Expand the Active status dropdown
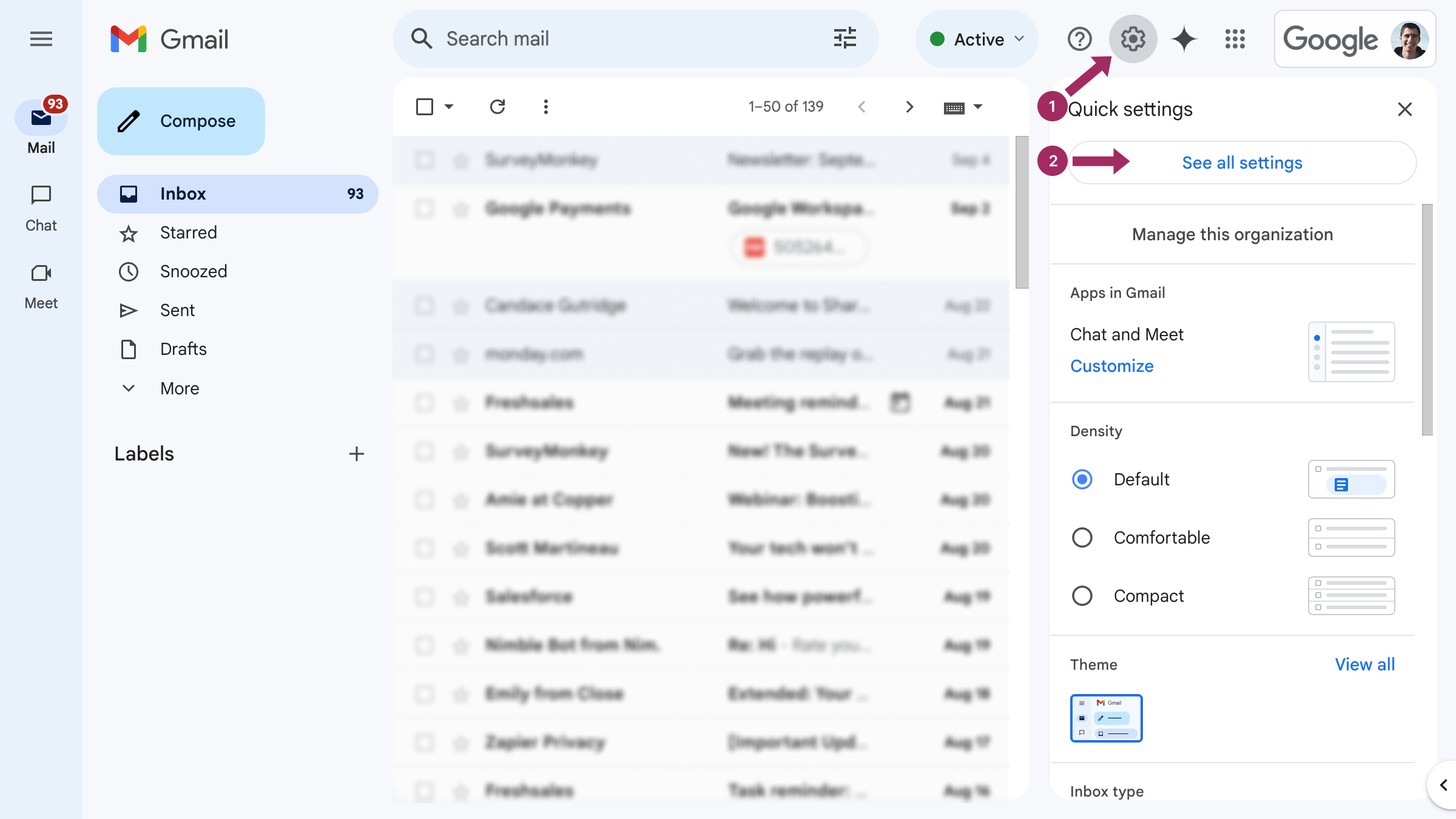 pyautogui.click(x=977, y=39)
